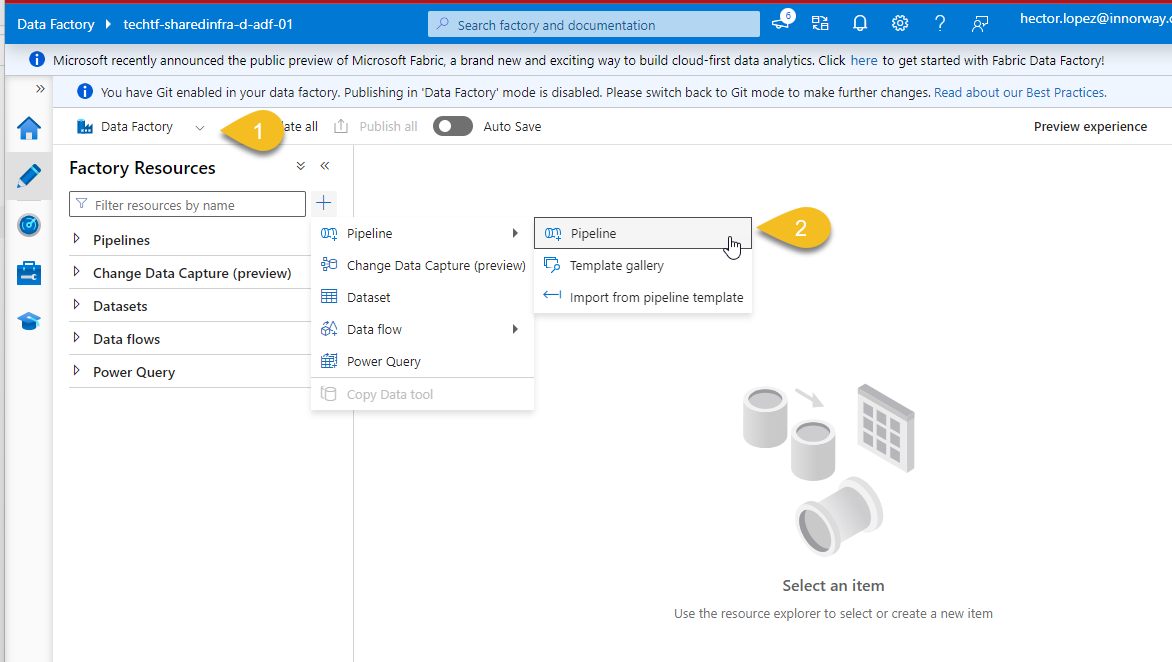Open the settings gear
1172x662 pixels.
900,24
